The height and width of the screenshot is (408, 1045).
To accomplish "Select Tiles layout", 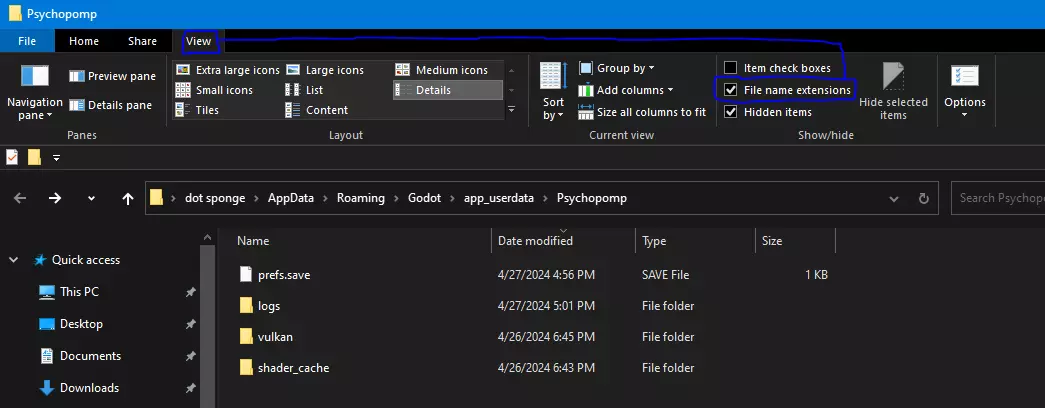I will click(197, 110).
